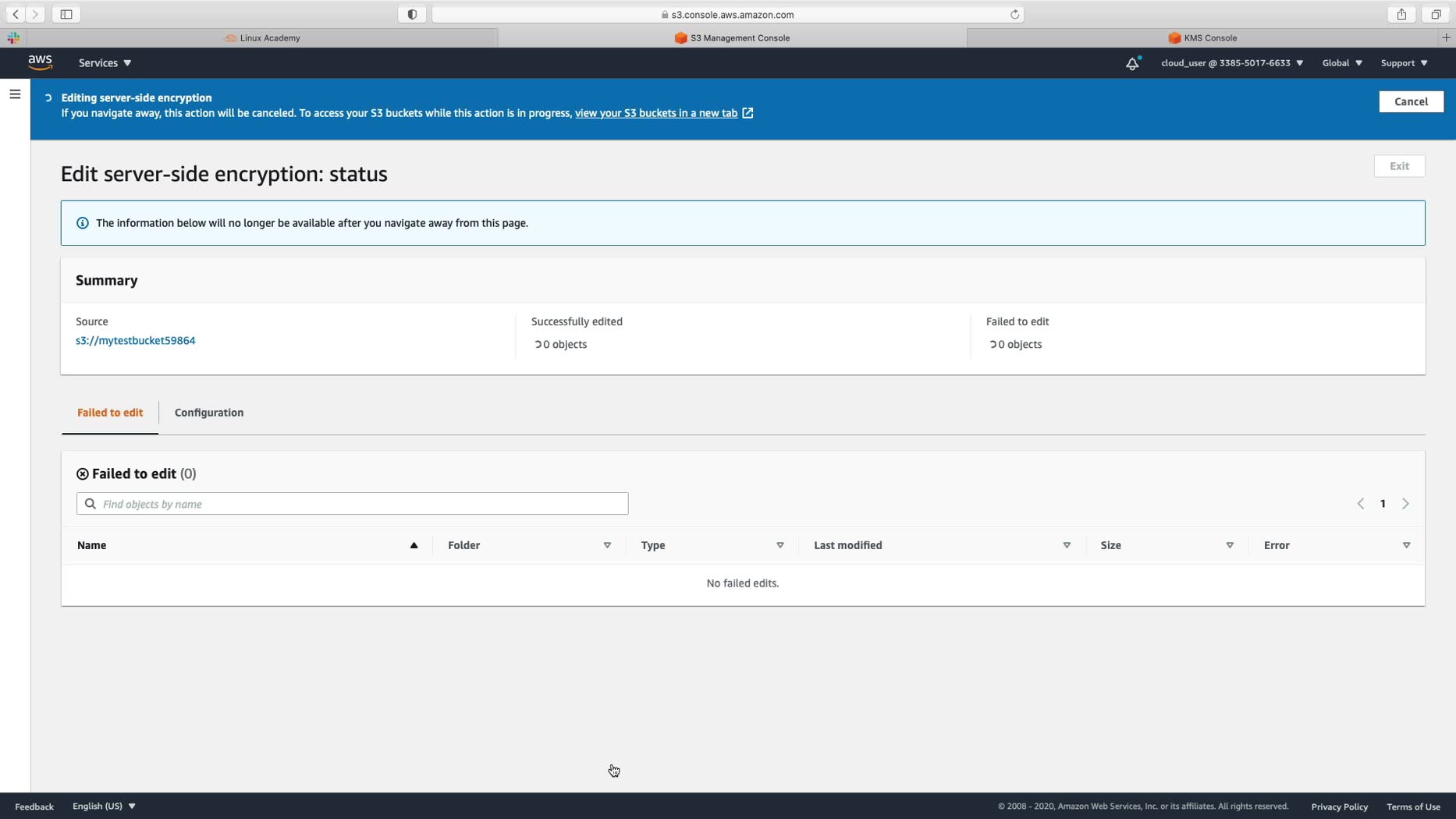Open the notifications bell
1456x819 pixels.
click(x=1132, y=63)
